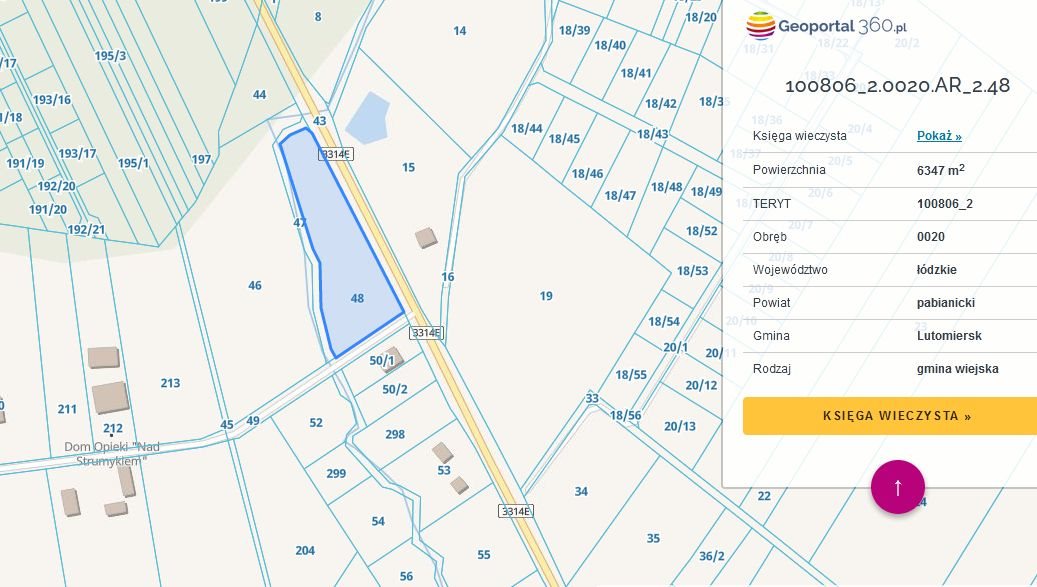Click the bottom 3314E road shield label
Screen dimensions: 1037x587
[x=516, y=509]
